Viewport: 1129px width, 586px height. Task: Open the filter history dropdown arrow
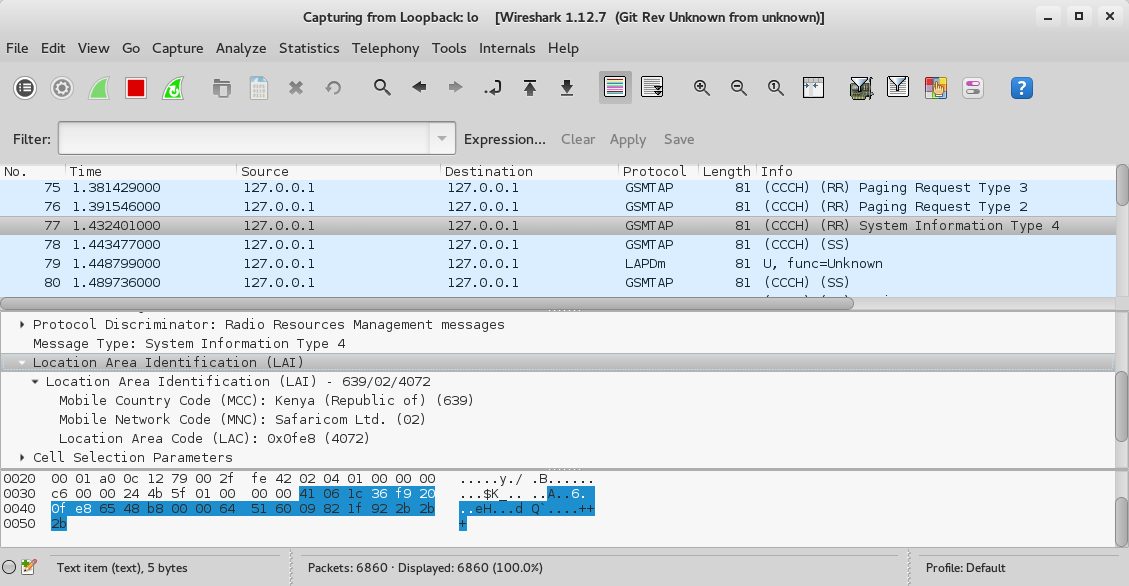[x=442, y=138]
